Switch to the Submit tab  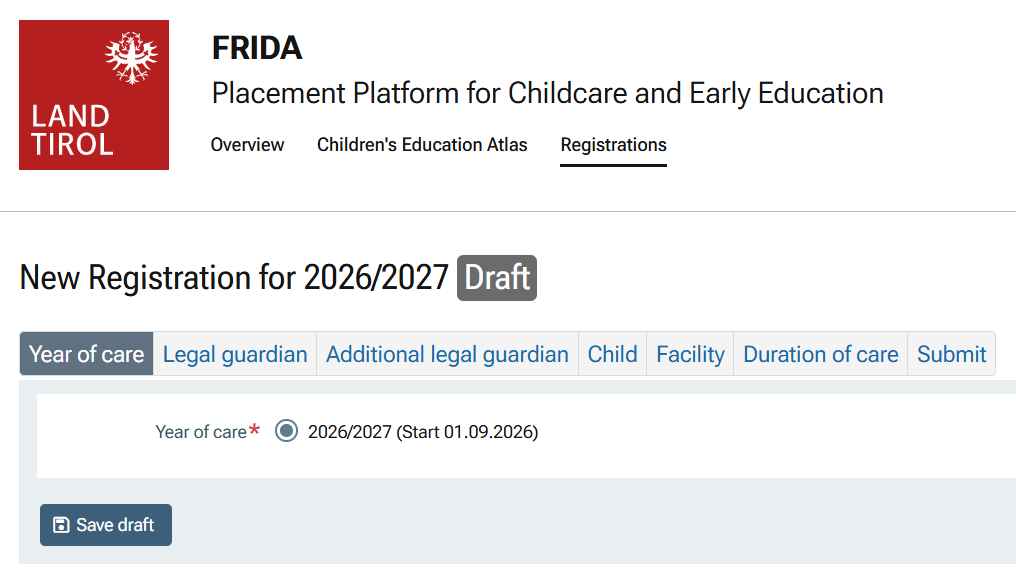coord(951,354)
